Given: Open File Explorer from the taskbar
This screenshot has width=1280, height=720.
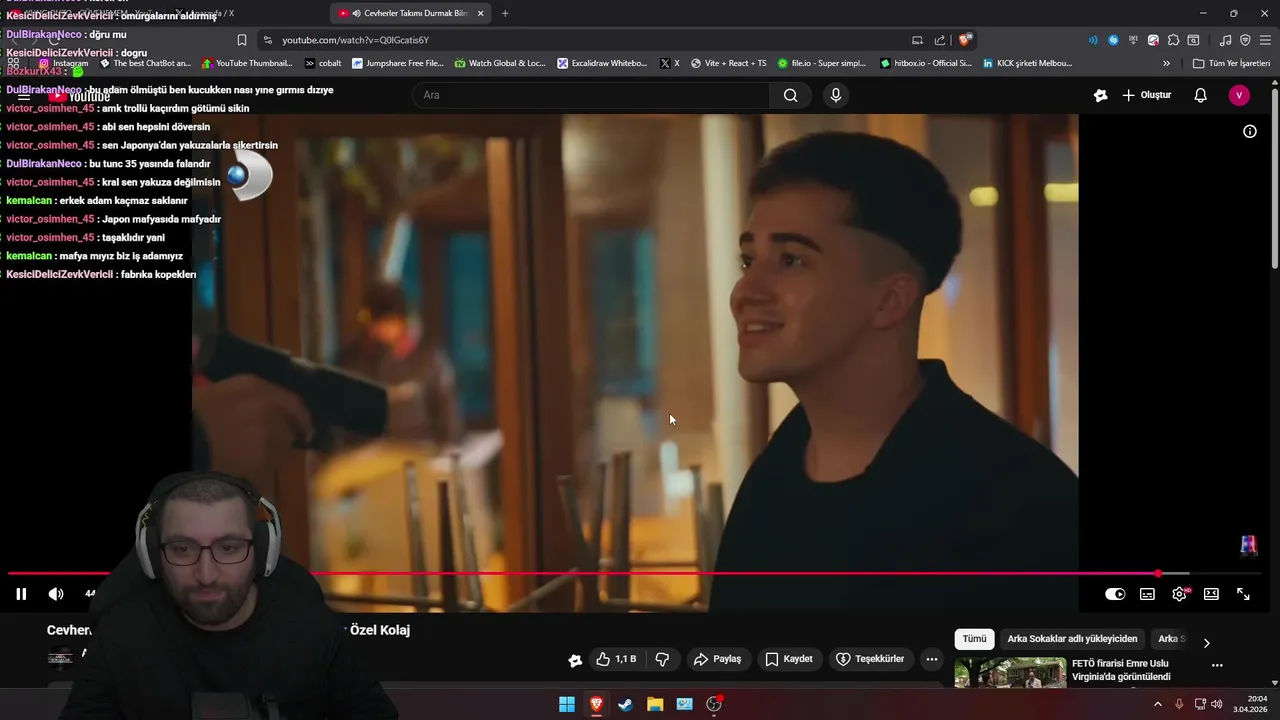Looking at the screenshot, I should (655, 704).
